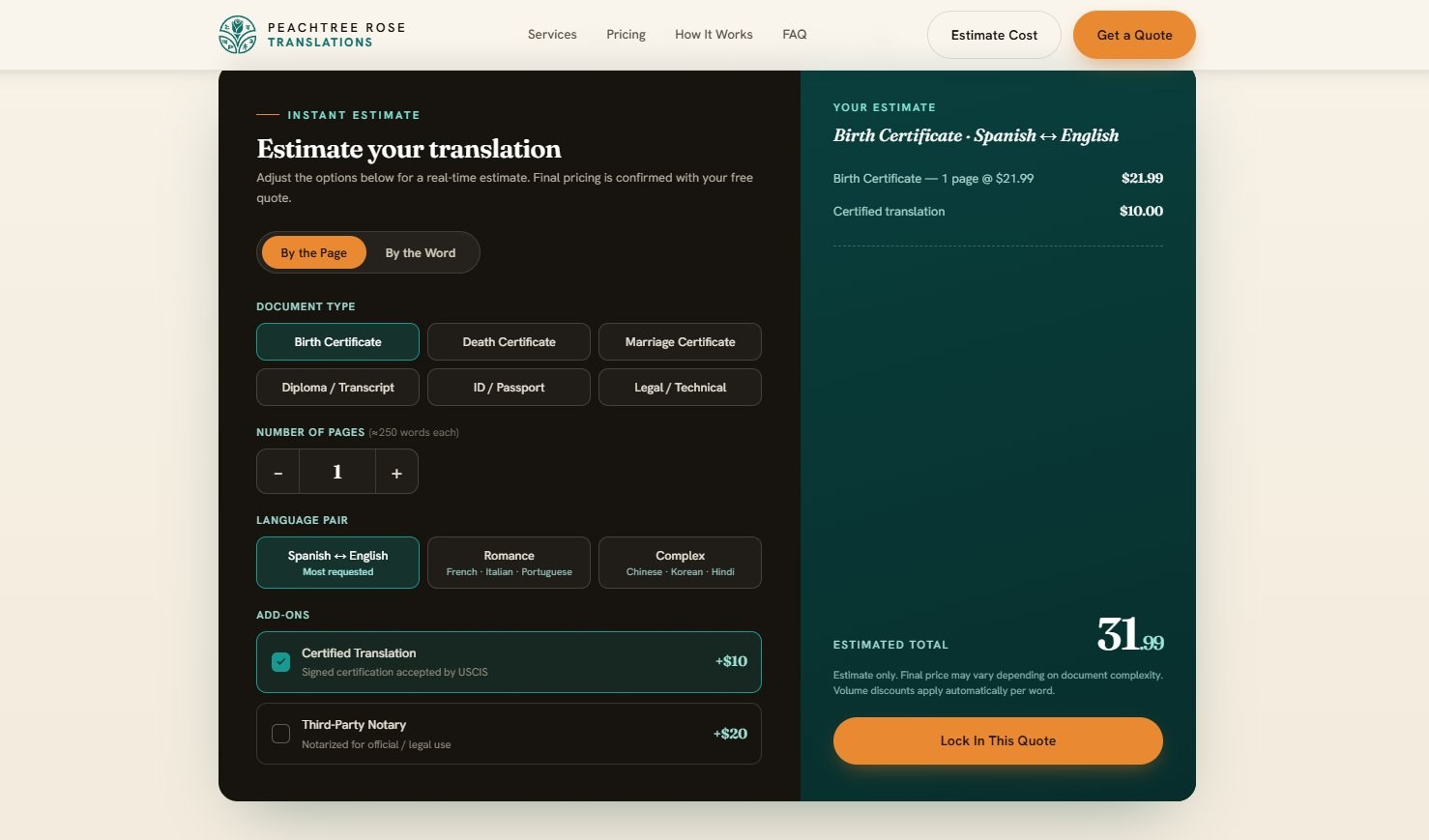Click "Notarized for official / legal use" text
The image size is (1429, 840).
[x=376, y=744]
